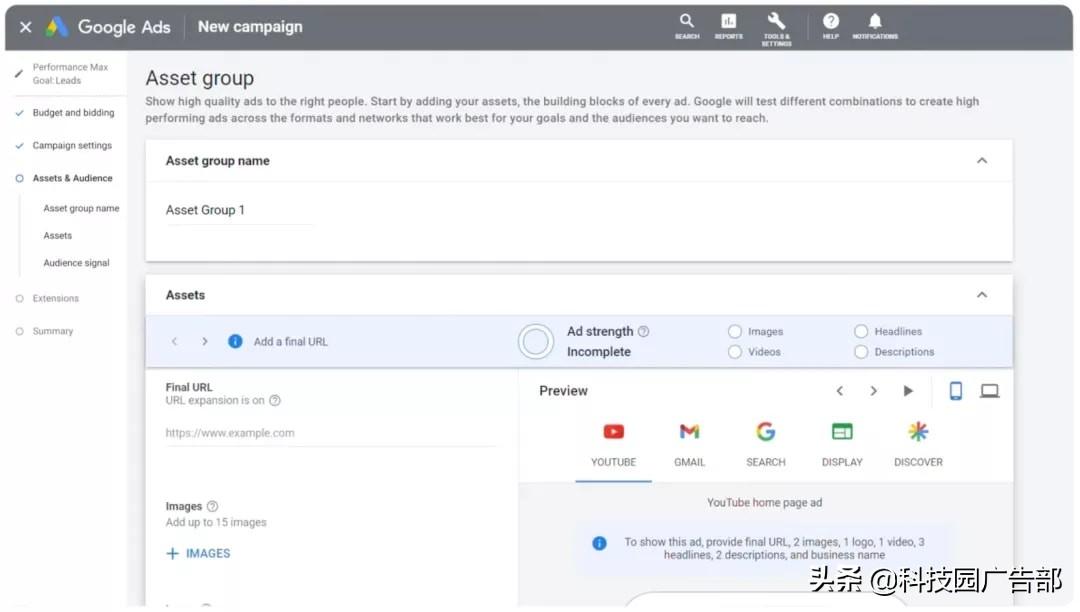Image resolution: width=1080 pixels, height=612 pixels.
Task: Go to Campaign settings step
Action: point(72,146)
